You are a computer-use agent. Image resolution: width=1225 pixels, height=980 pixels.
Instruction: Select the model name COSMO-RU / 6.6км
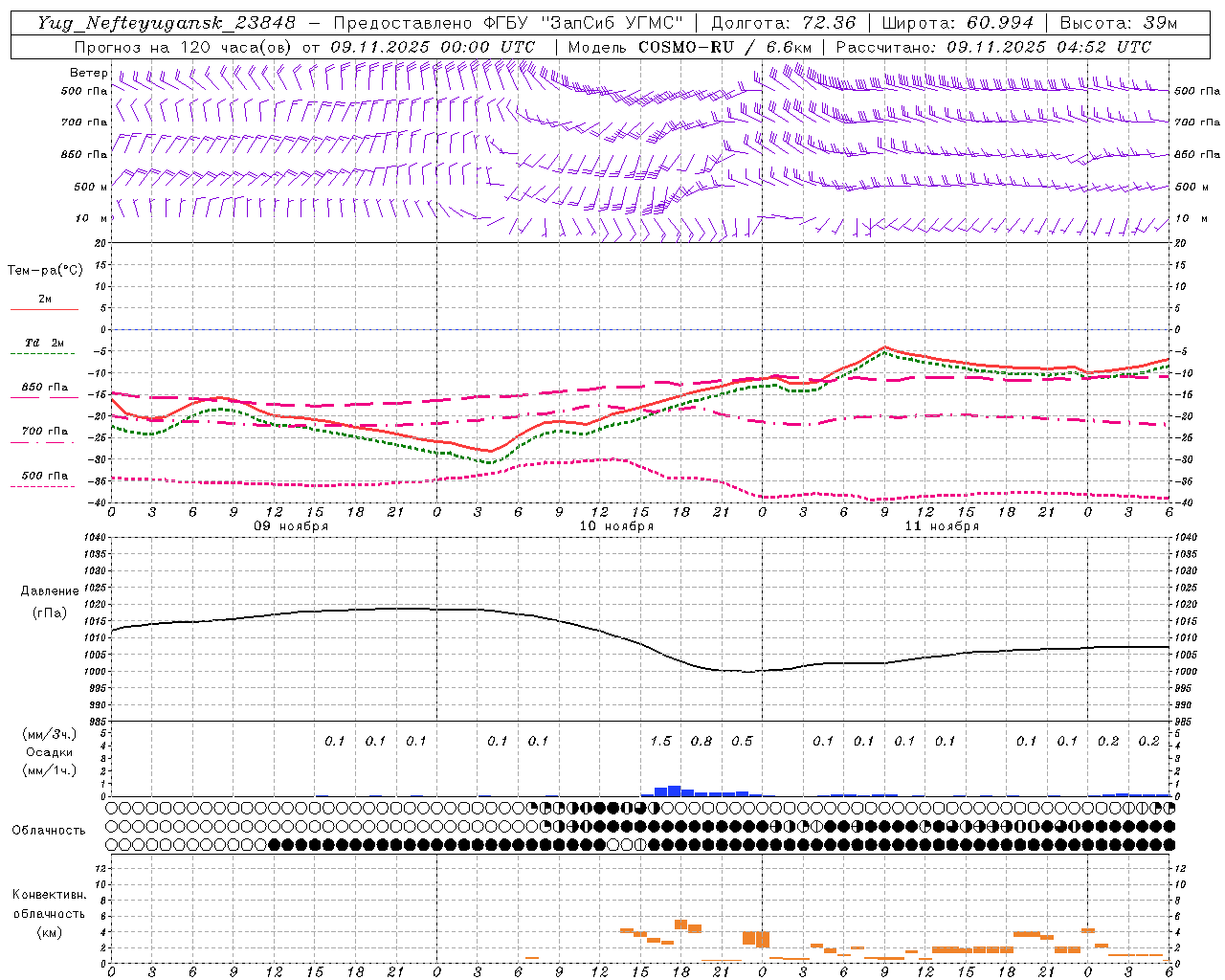click(x=726, y=47)
